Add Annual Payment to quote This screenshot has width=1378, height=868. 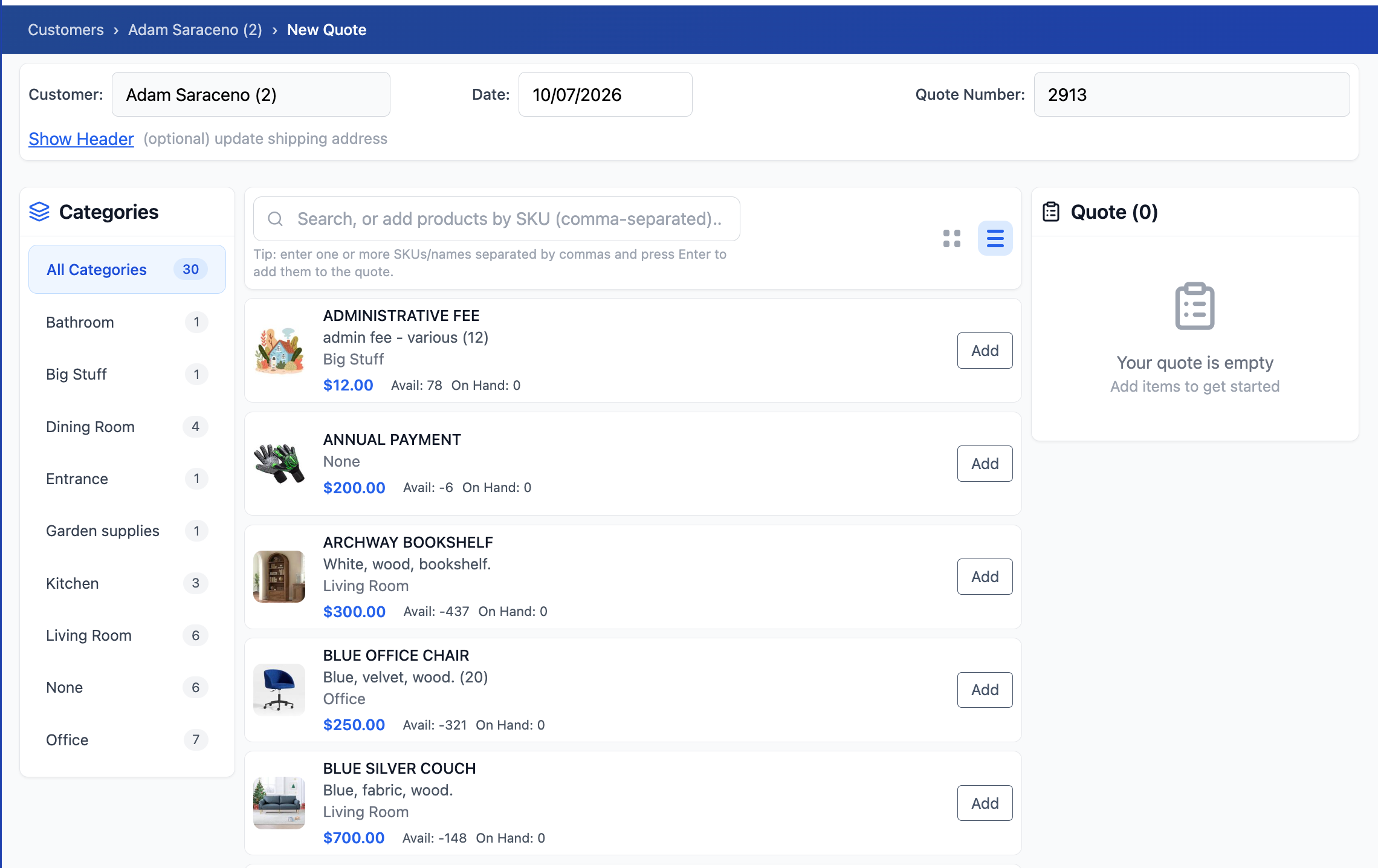(985, 464)
